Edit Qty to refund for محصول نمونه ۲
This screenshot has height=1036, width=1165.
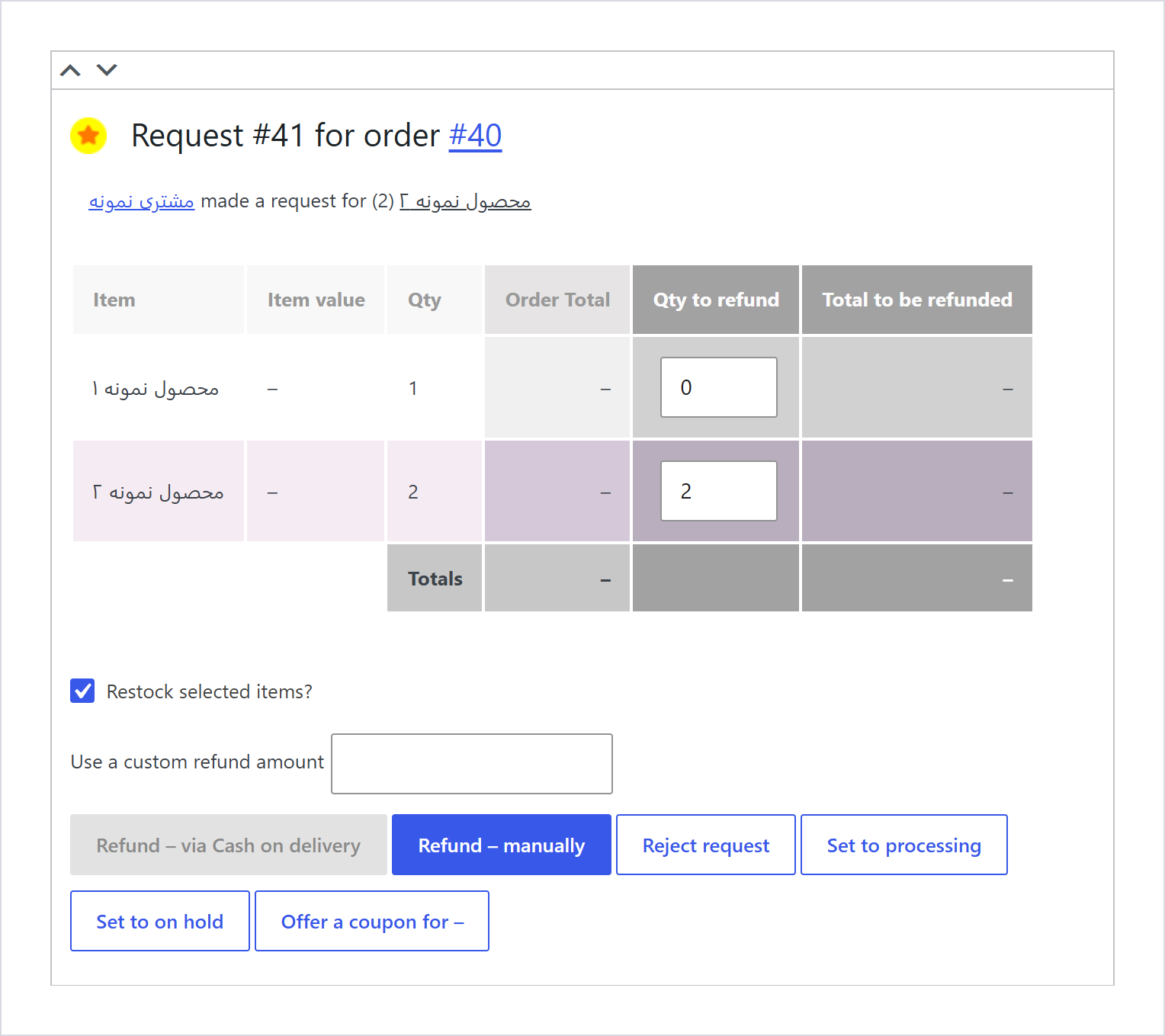719,491
